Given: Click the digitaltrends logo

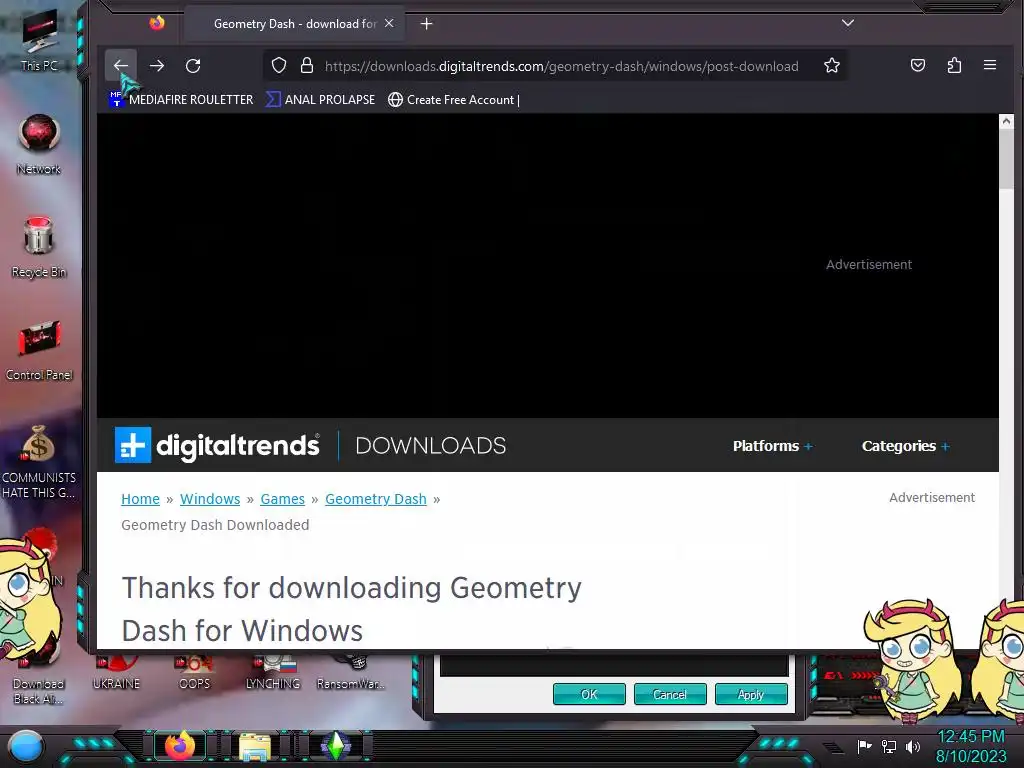Looking at the screenshot, I should click(x=217, y=445).
